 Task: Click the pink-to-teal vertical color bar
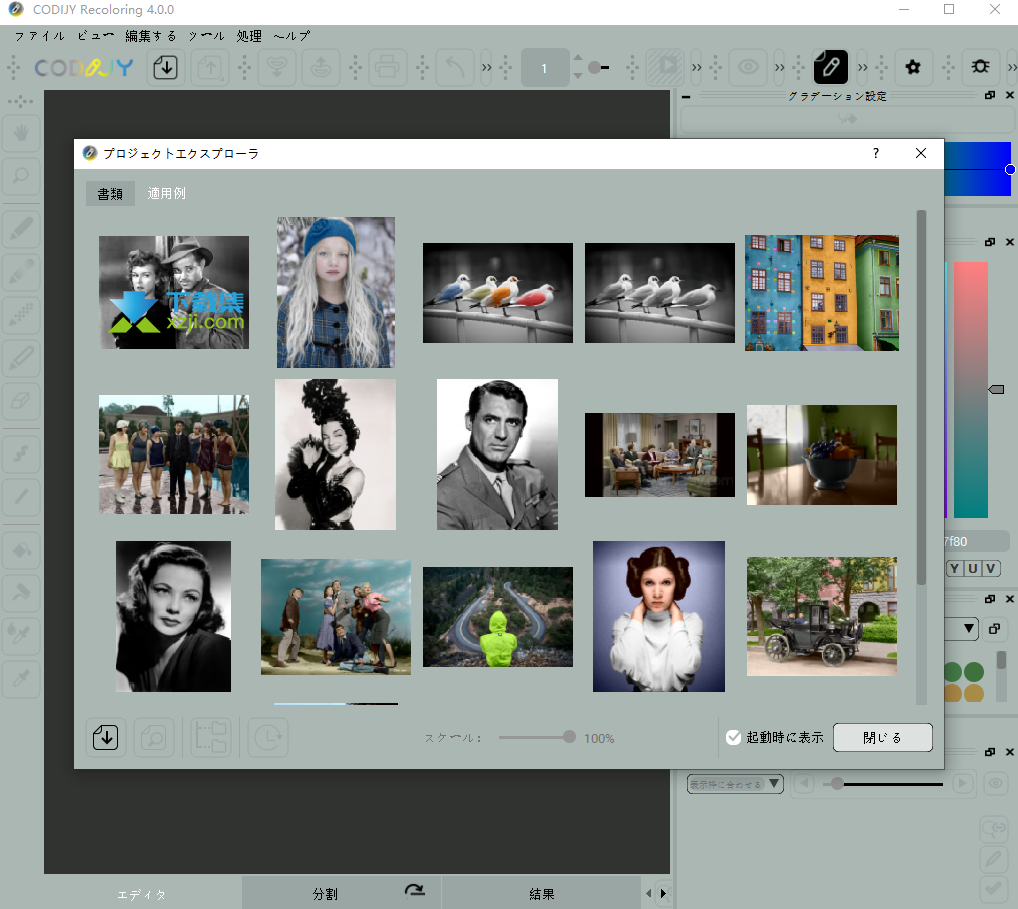(x=971, y=390)
